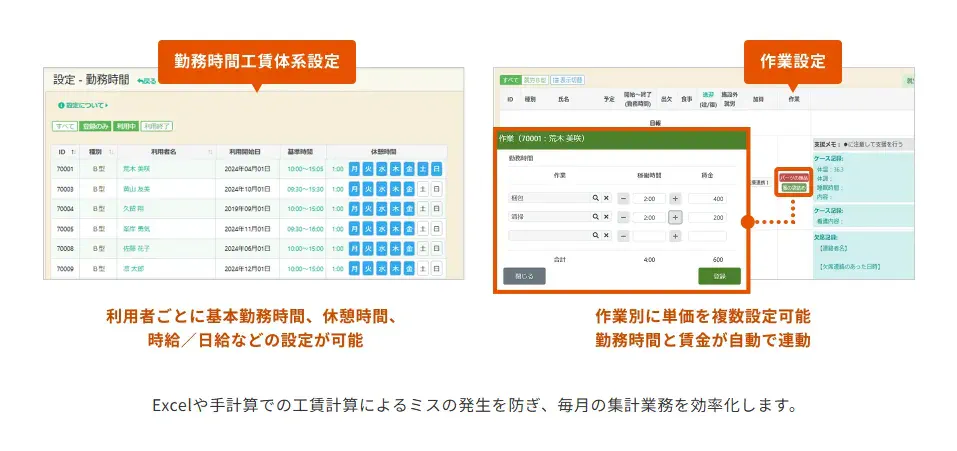The image size is (957, 451).
Task: Increase working time for 清掃 row
Action: (675, 217)
